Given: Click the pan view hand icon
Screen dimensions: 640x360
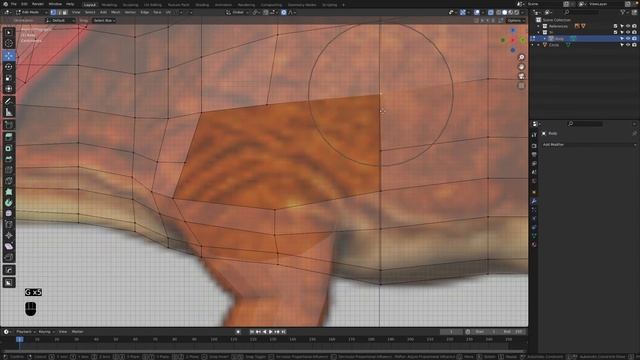Looking at the screenshot, I should (x=521, y=67).
